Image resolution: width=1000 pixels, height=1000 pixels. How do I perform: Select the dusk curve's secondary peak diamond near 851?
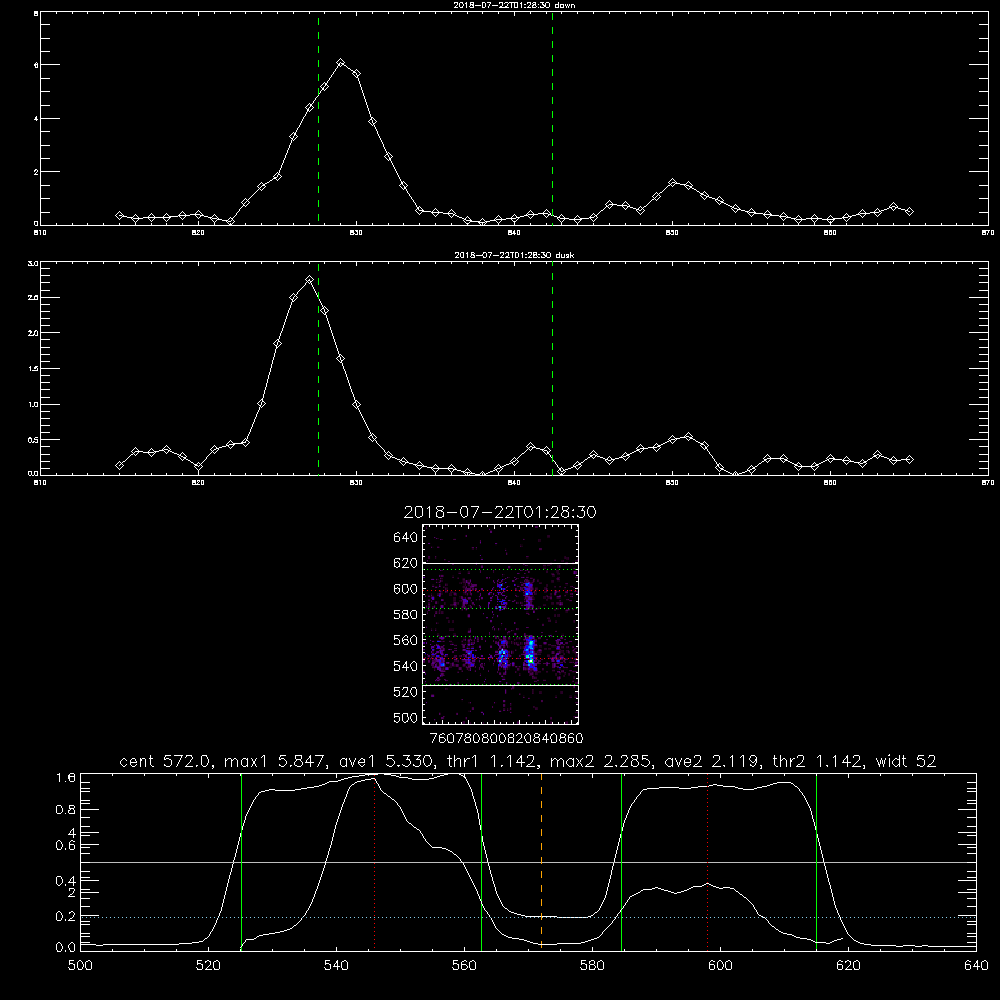point(688,436)
